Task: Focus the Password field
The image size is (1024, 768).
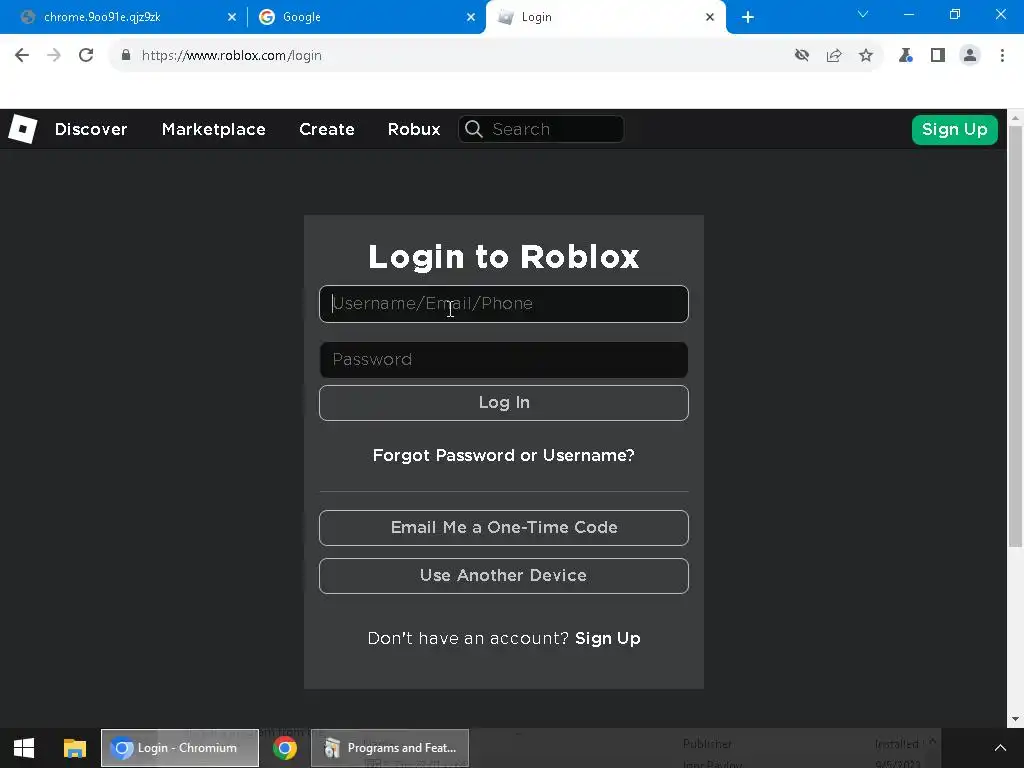Action: [x=504, y=360]
